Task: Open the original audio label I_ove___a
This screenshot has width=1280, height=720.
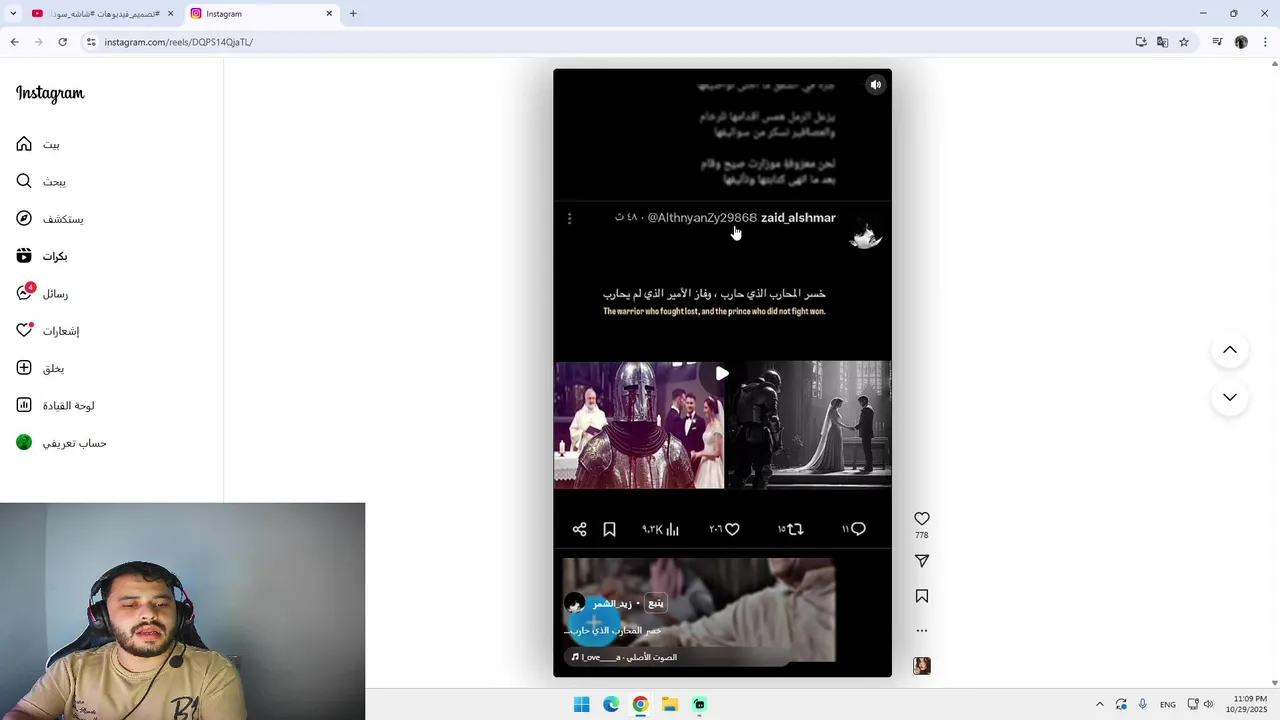Action: [x=624, y=657]
